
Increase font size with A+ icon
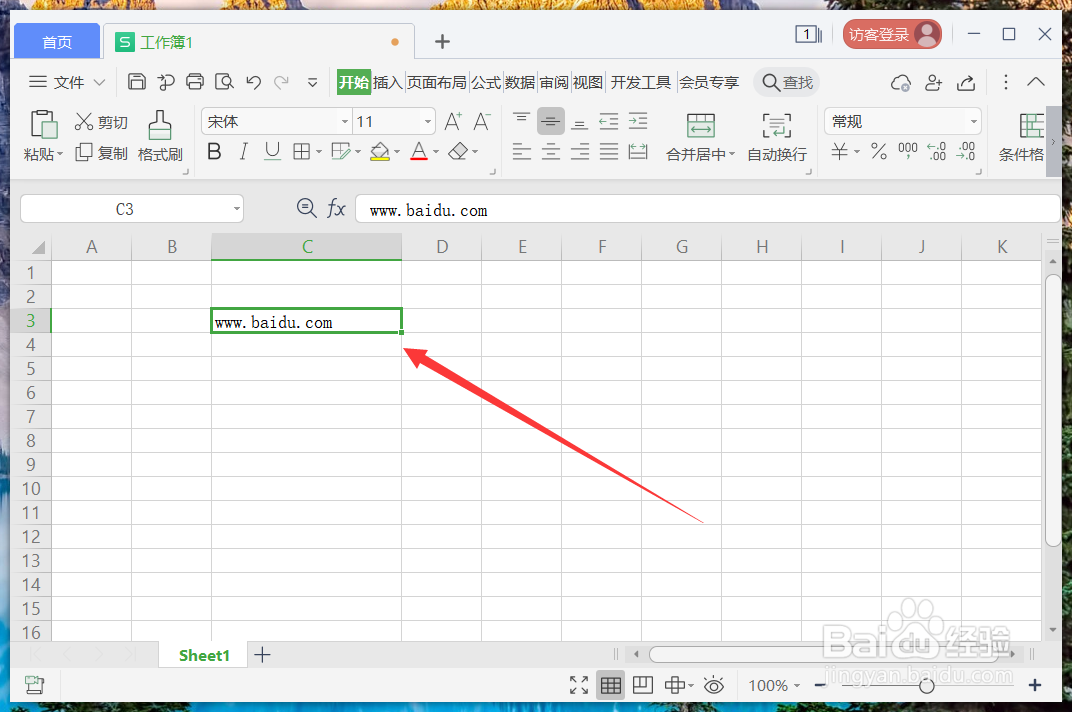(x=453, y=122)
